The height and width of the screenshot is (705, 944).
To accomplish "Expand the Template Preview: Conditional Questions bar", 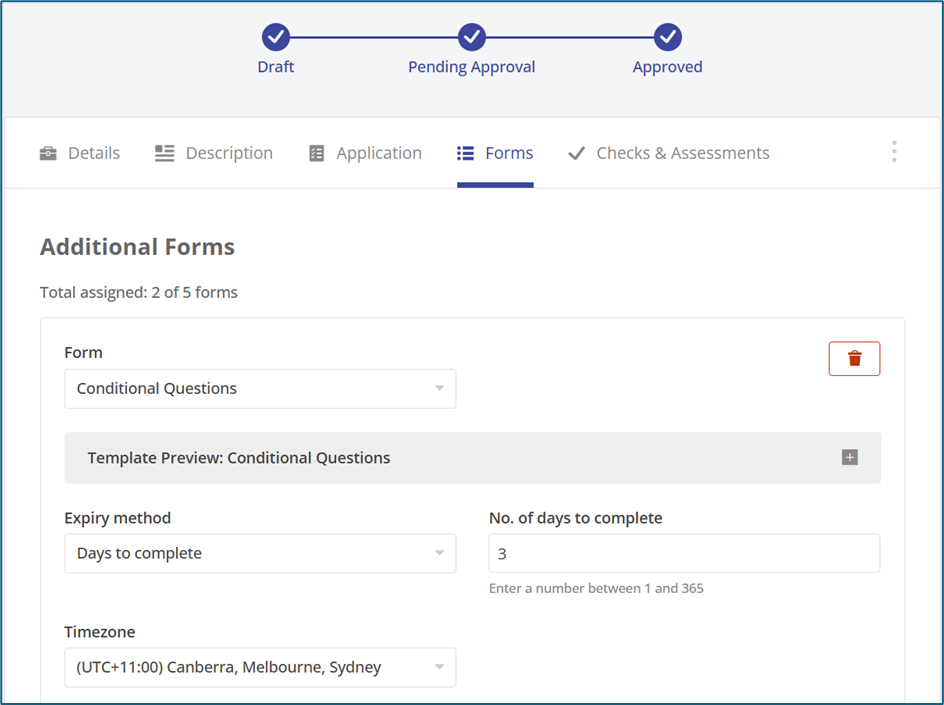I will coord(400,458).
